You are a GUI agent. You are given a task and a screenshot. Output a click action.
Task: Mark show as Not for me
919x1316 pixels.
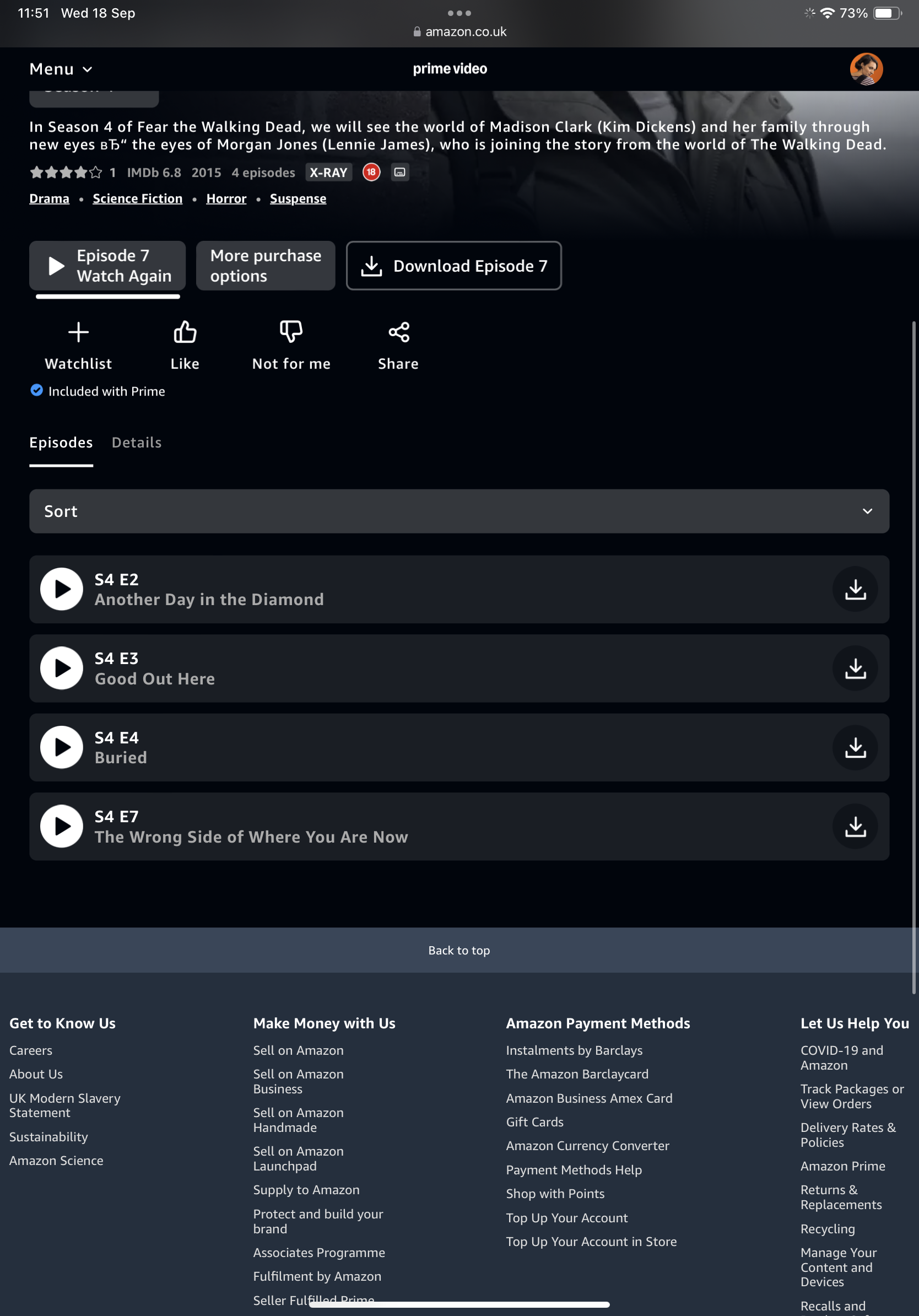[x=291, y=344]
